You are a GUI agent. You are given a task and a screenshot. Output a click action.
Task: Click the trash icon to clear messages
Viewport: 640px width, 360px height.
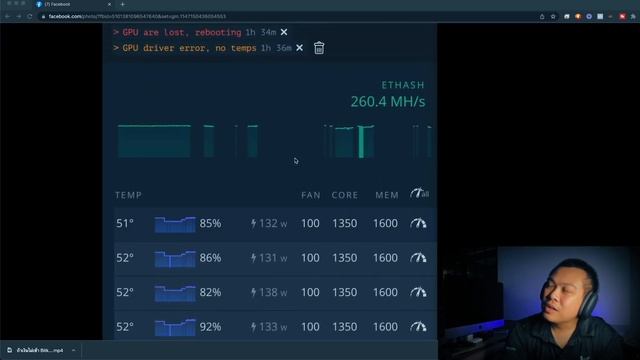(x=319, y=48)
